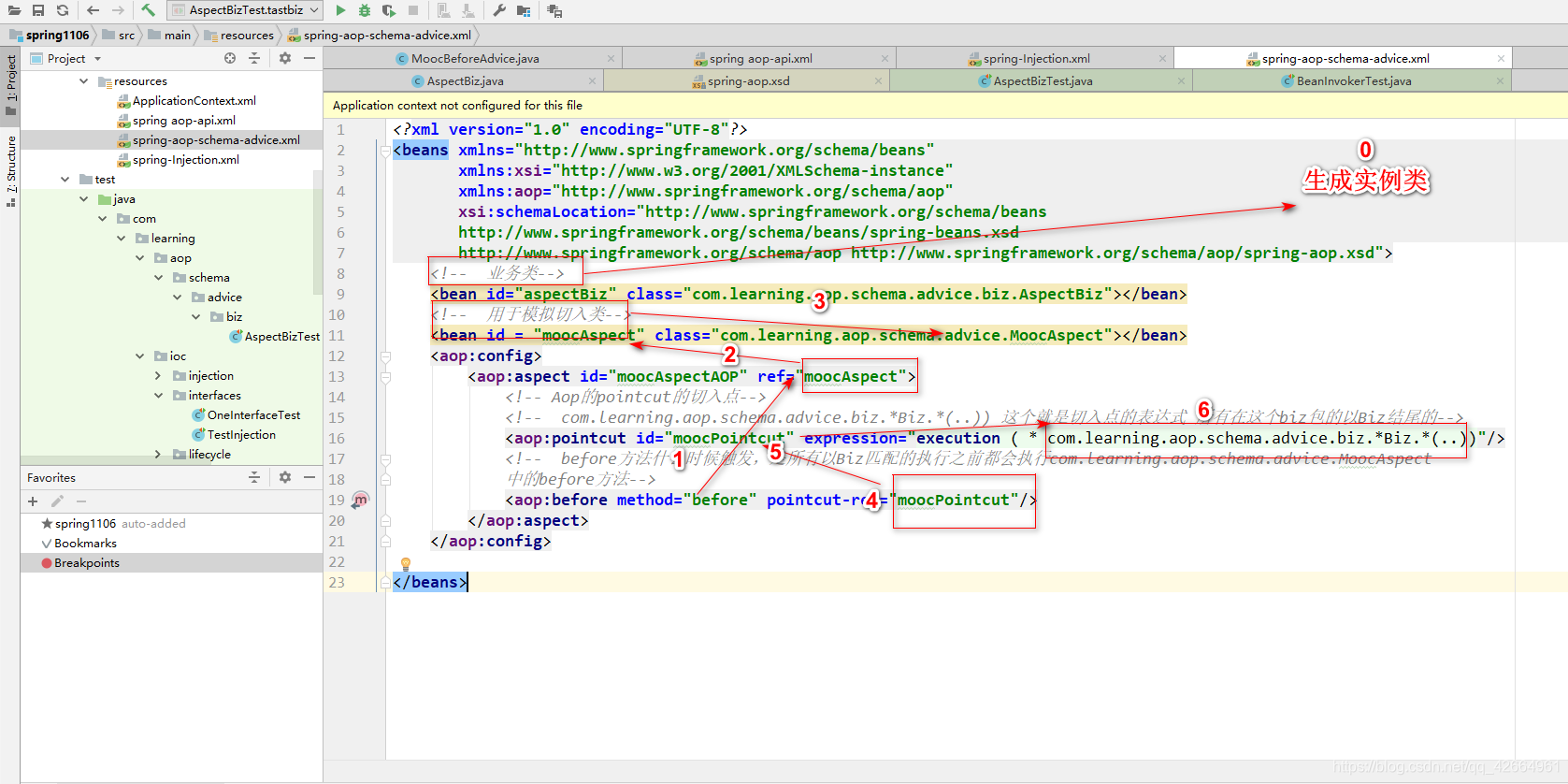Switch to spring-aop.xsd tab
The width and height of the screenshot is (1568, 784).
(x=748, y=81)
